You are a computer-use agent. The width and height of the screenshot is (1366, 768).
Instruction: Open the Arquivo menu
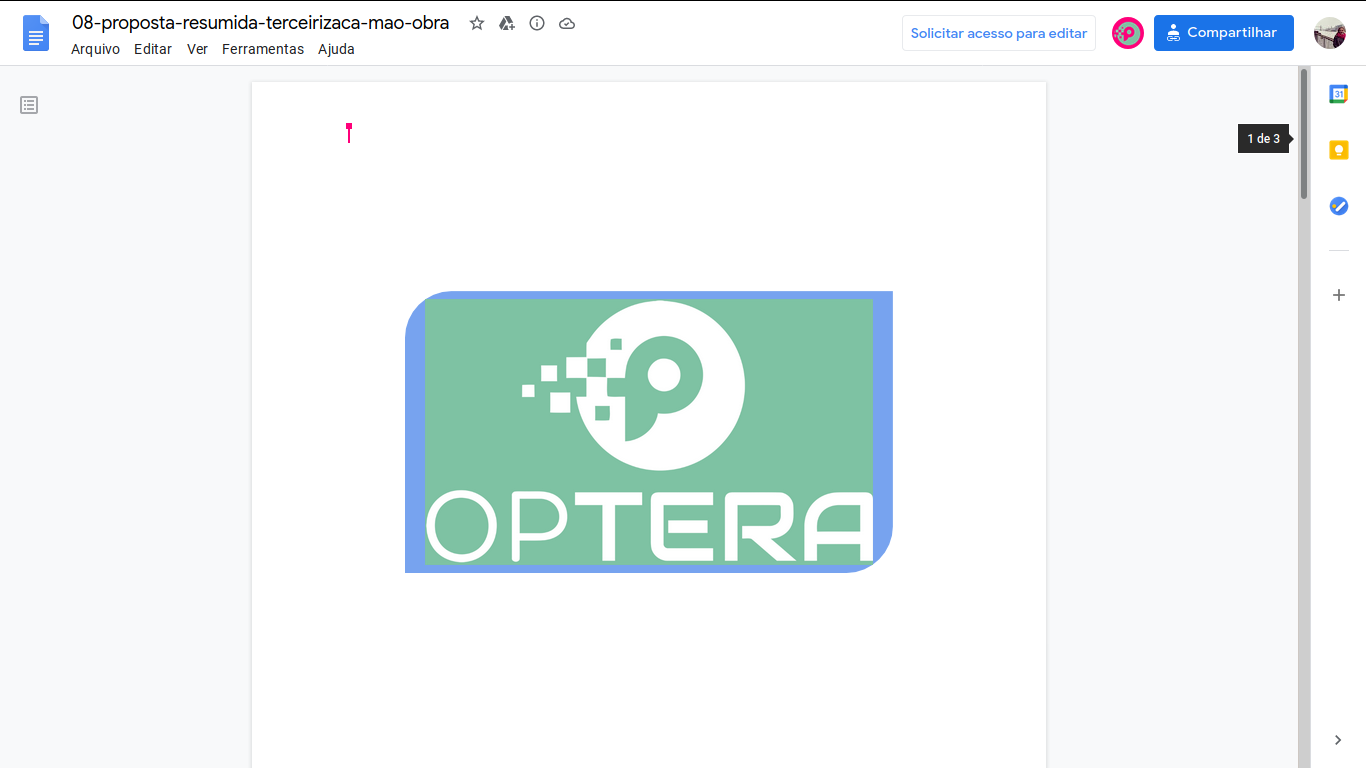point(95,49)
